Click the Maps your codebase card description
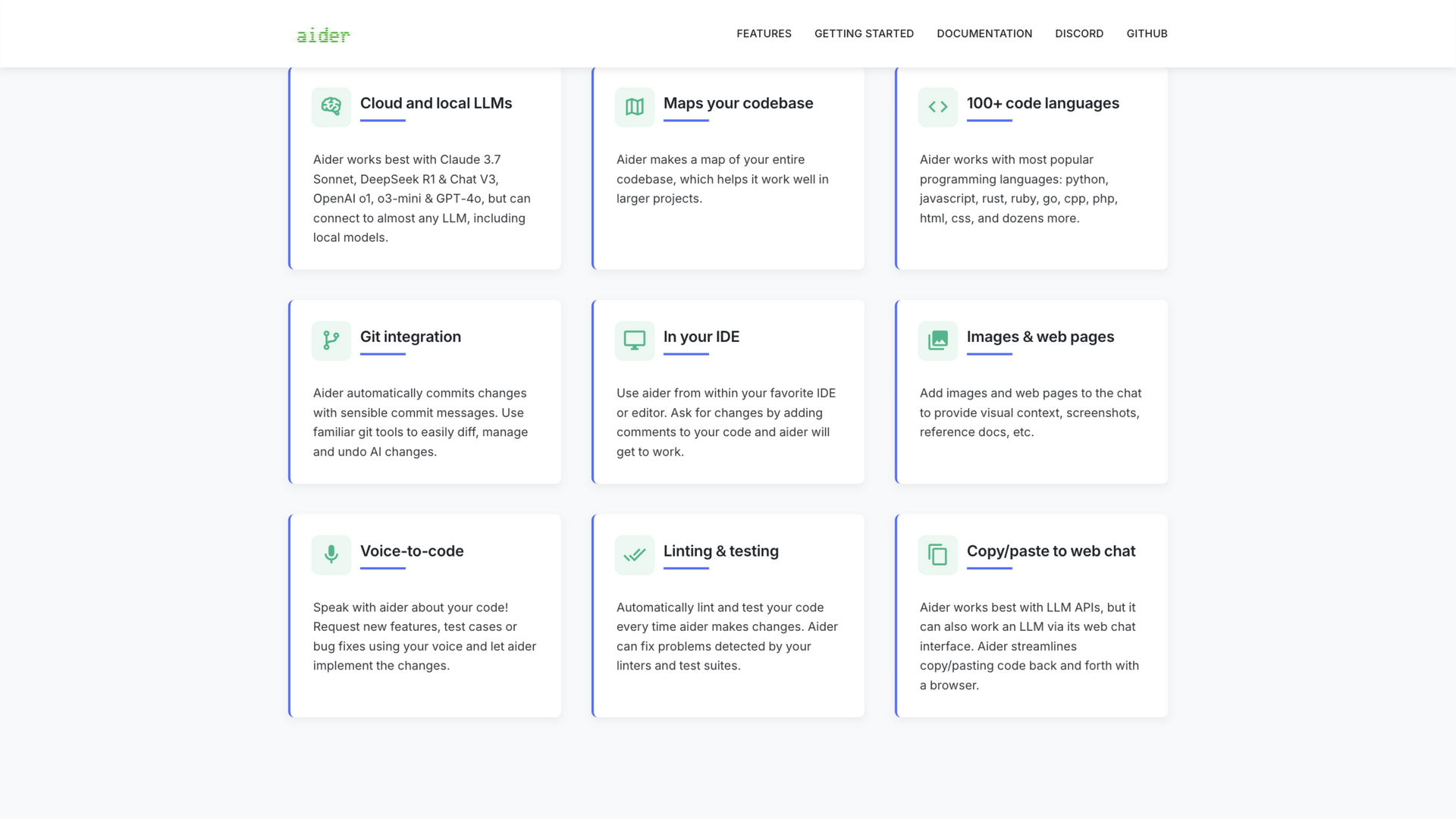Image resolution: width=1456 pixels, height=819 pixels. click(723, 179)
